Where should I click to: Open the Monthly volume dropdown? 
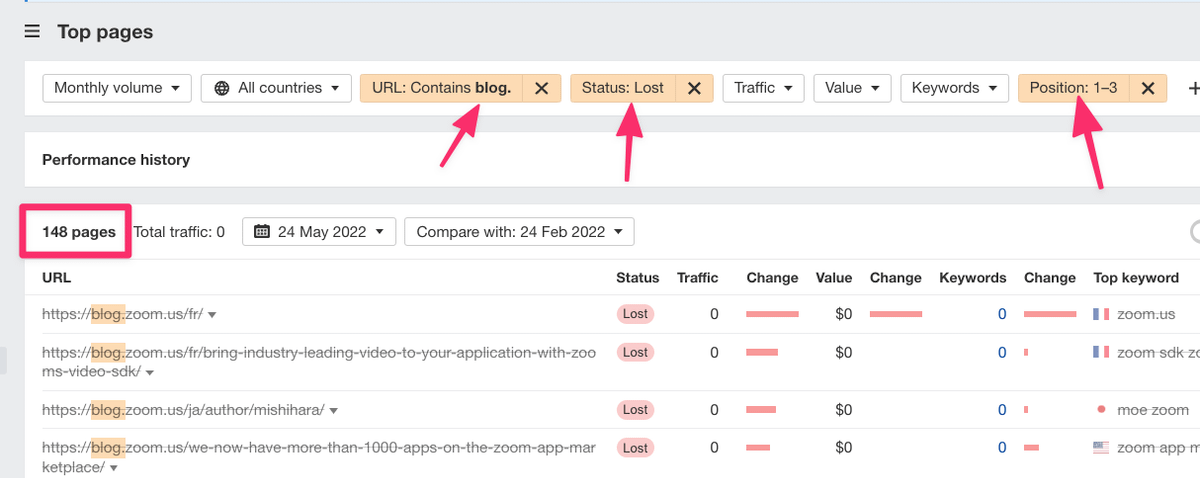click(116, 88)
